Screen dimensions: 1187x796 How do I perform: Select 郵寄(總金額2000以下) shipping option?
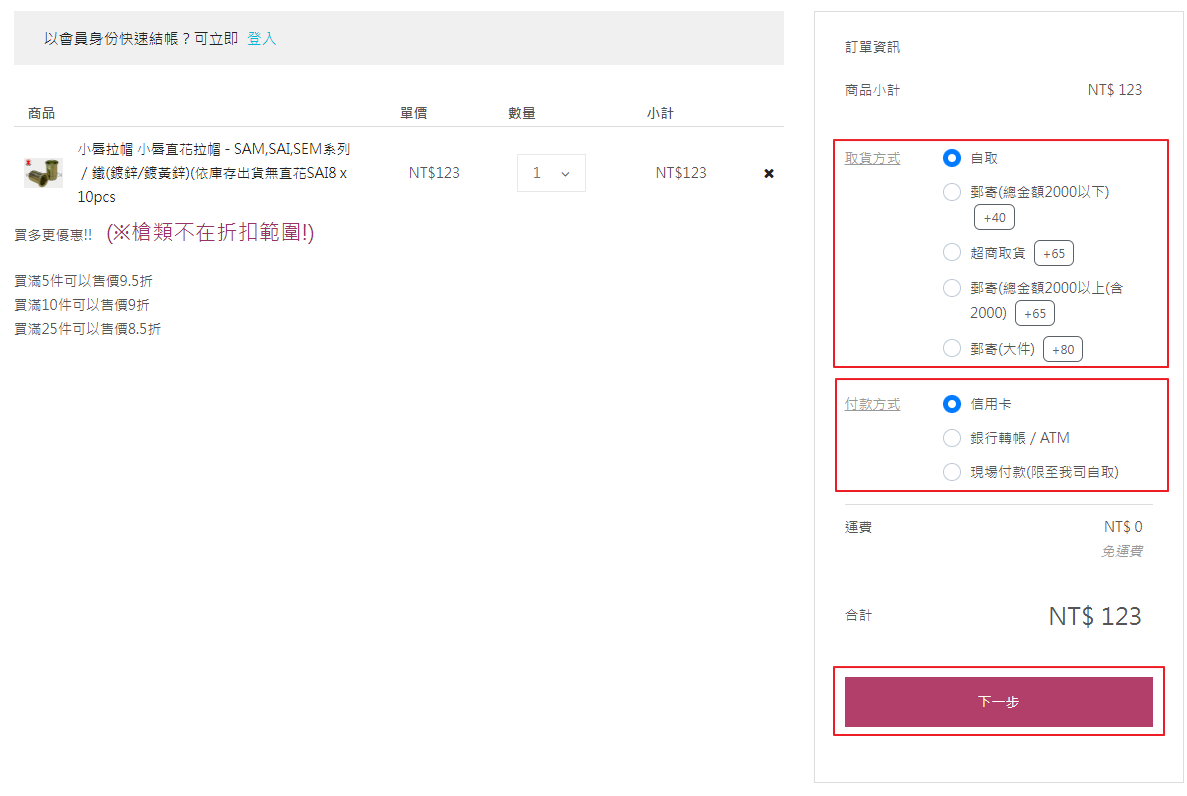tap(952, 192)
